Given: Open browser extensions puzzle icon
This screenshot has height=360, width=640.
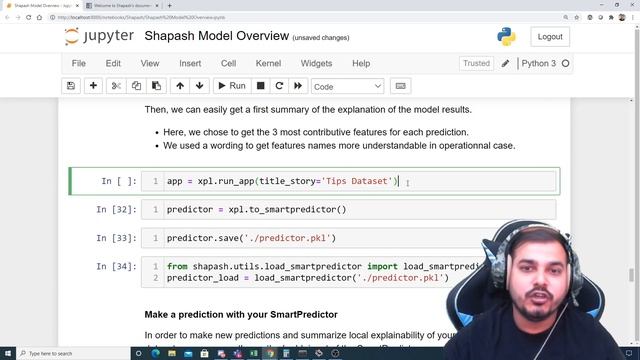Looking at the screenshot, I should [x=611, y=17].
